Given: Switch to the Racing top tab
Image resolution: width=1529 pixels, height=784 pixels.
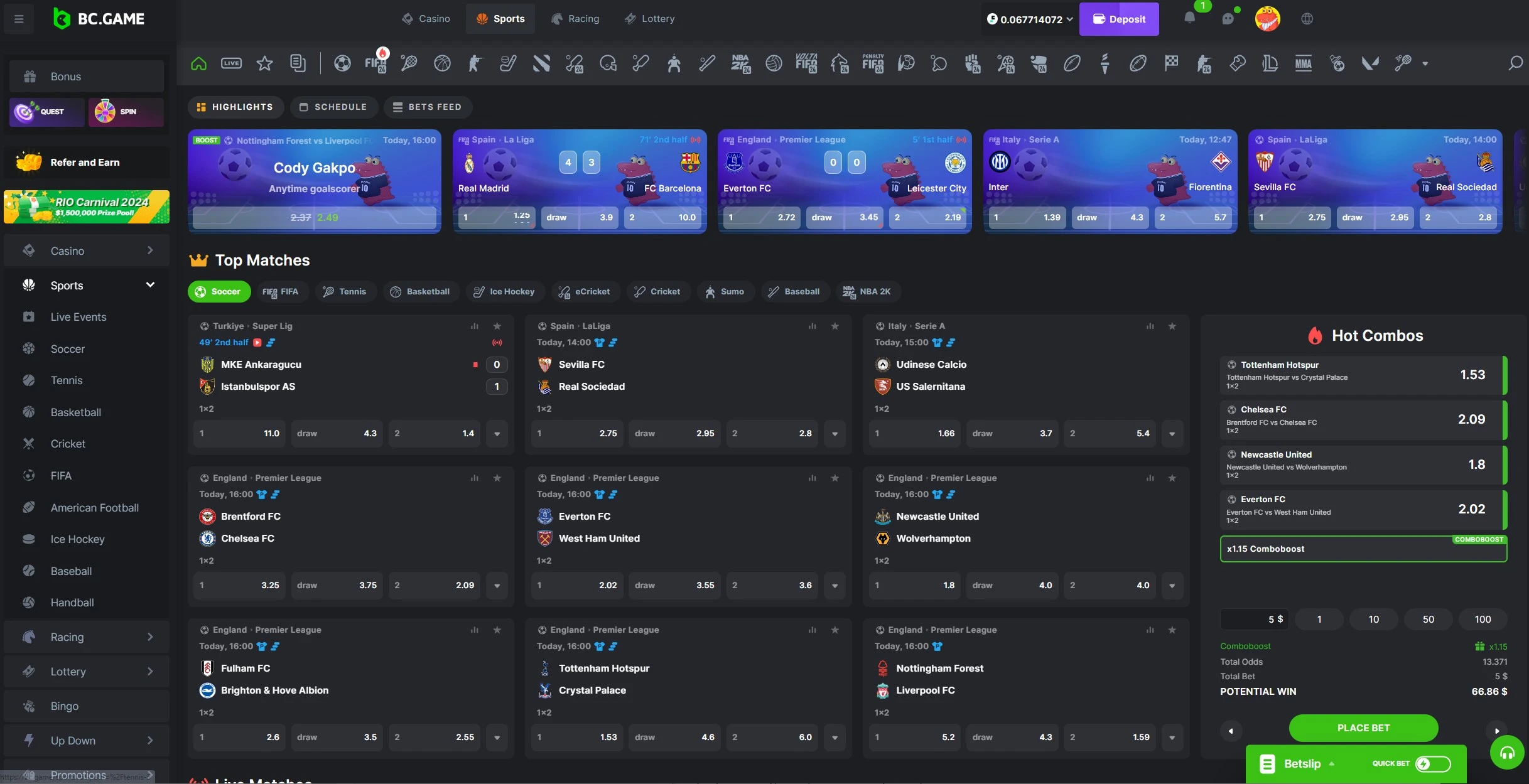Looking at the screenshot, I should pyautogui.click(x=575, y=19).
